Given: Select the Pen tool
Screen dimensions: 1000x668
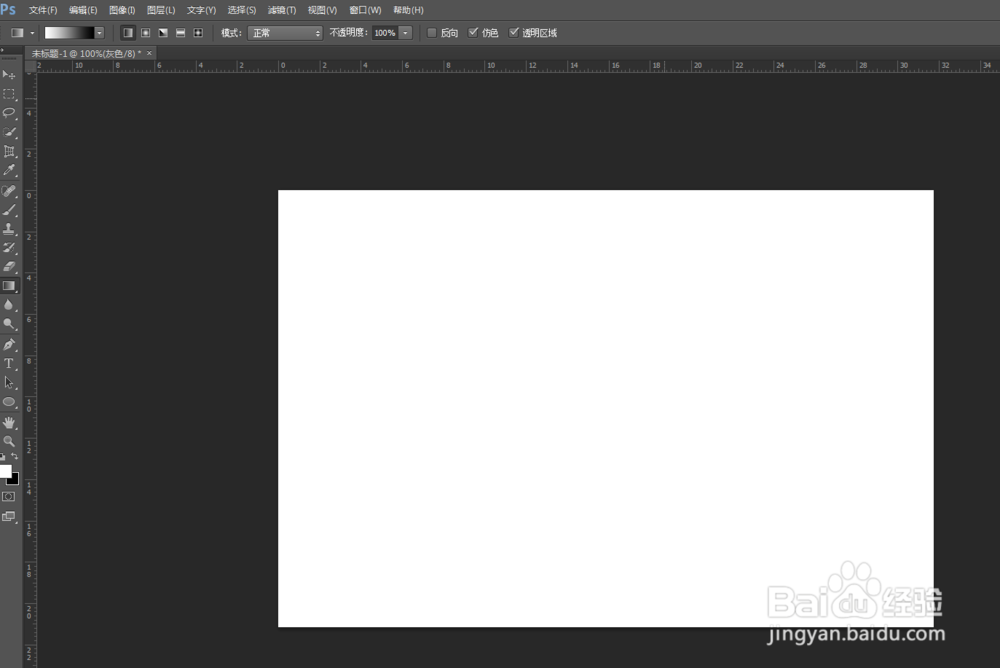Looking at the screenshot, I should tap(9, 345).
